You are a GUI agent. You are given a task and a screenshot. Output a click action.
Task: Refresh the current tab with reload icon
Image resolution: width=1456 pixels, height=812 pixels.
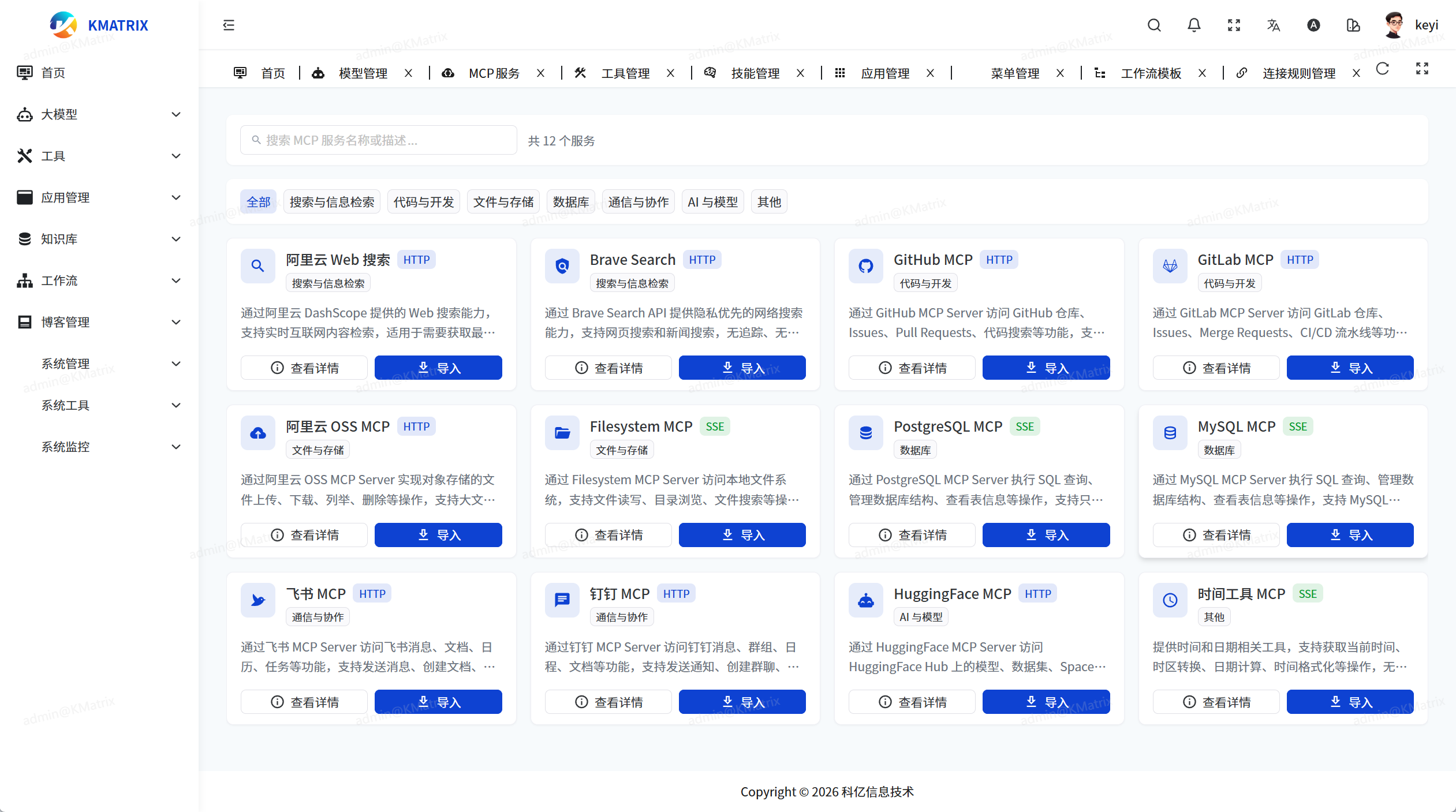click(x=1383, y=69)
